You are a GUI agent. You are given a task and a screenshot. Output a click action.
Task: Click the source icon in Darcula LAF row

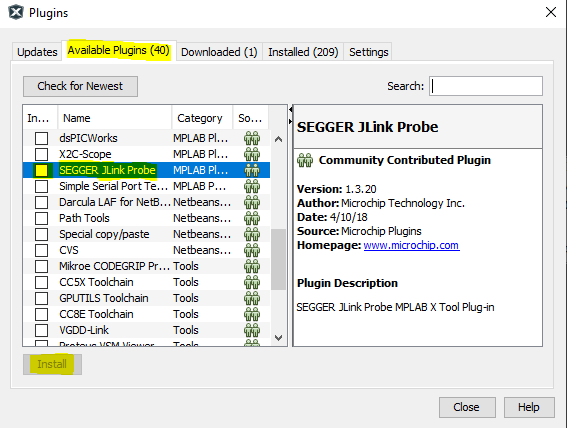(252, 202)
